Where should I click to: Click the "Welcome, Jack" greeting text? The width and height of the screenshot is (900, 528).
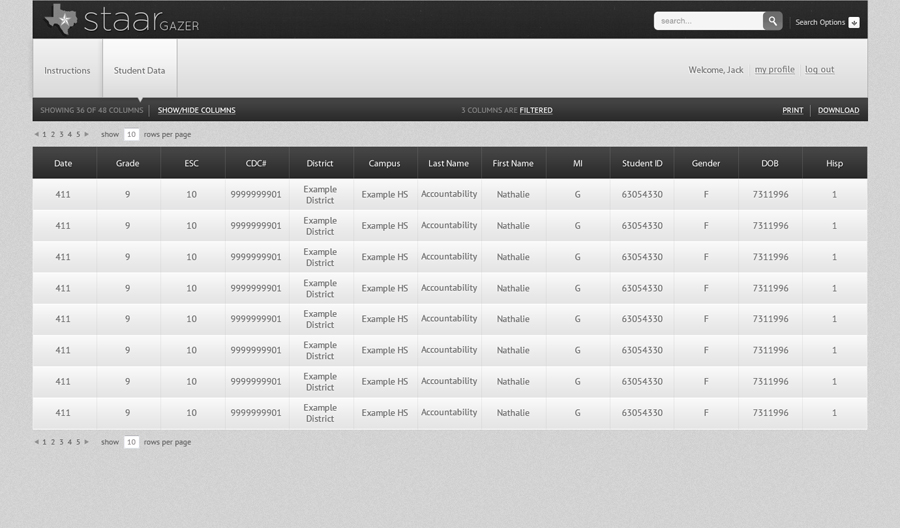pyautogui.click(x=716, y=69)
